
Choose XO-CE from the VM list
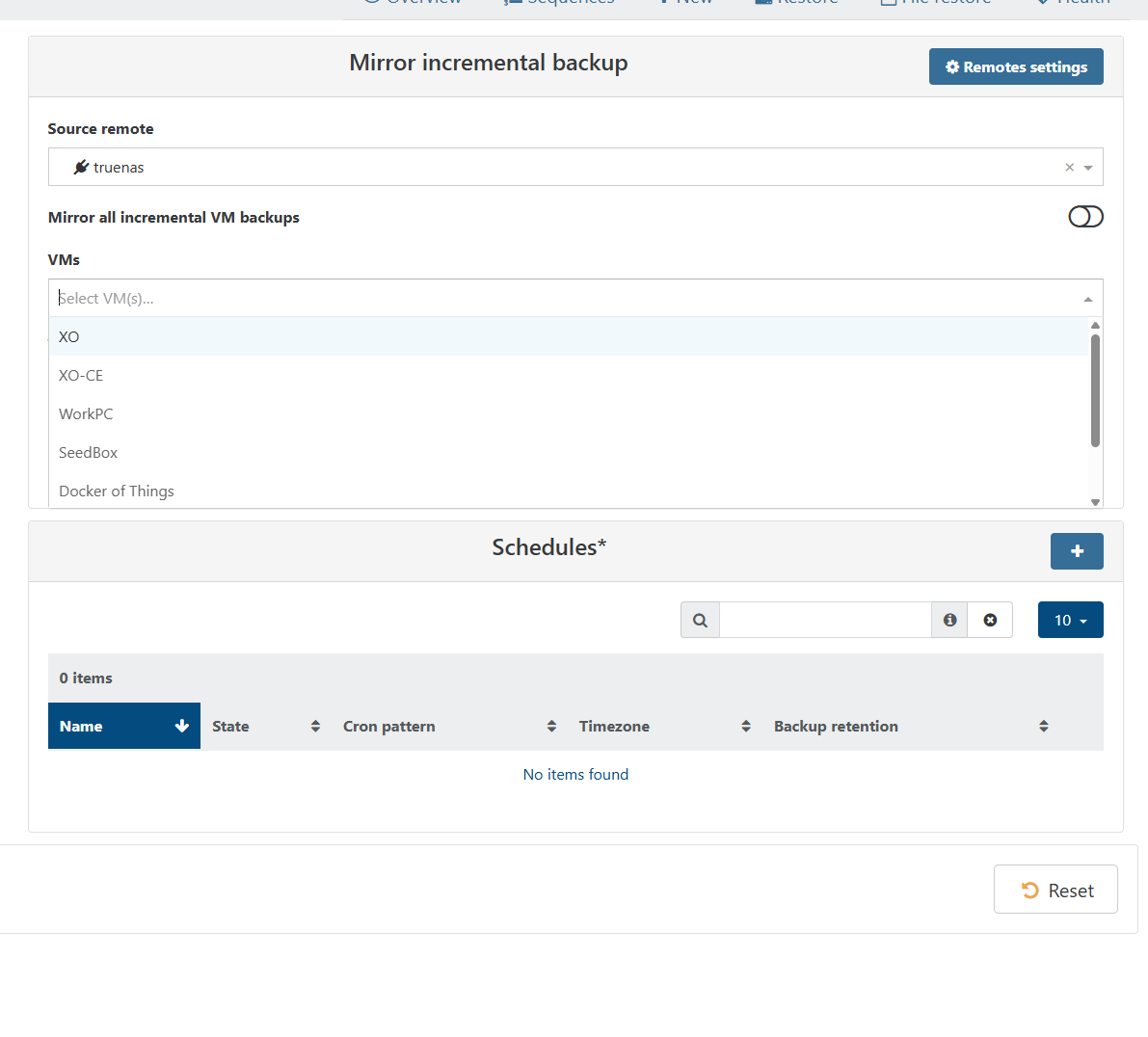(81, 375)
